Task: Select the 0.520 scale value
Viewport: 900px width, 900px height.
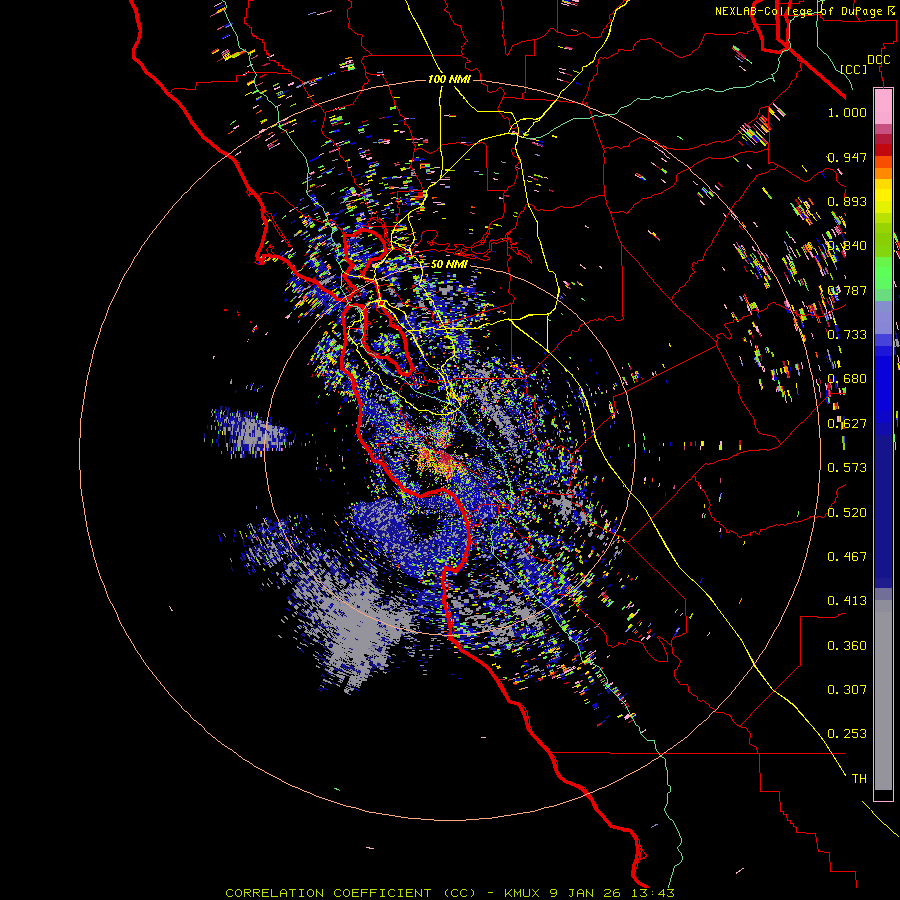Action: (847, 513)
